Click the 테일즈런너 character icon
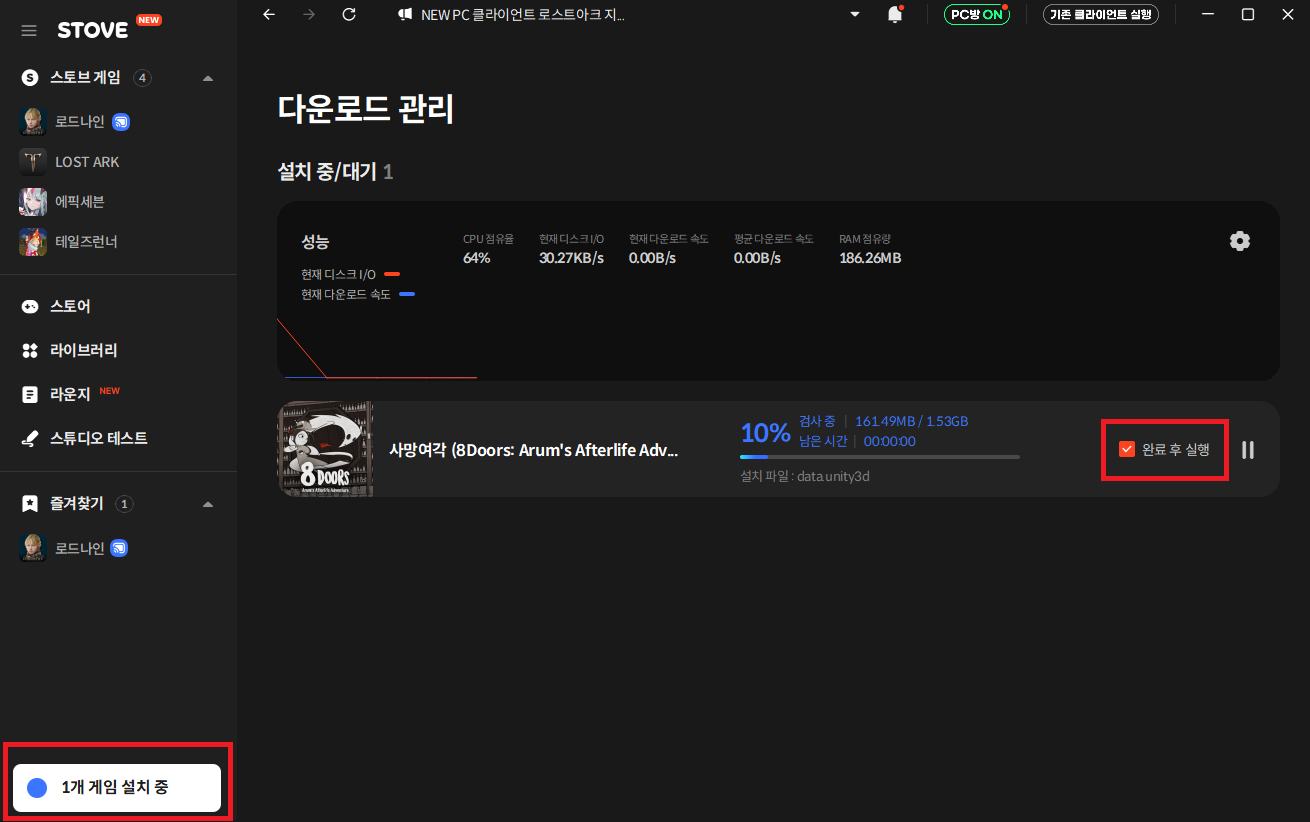The image size is (1310, 822). 33,242
